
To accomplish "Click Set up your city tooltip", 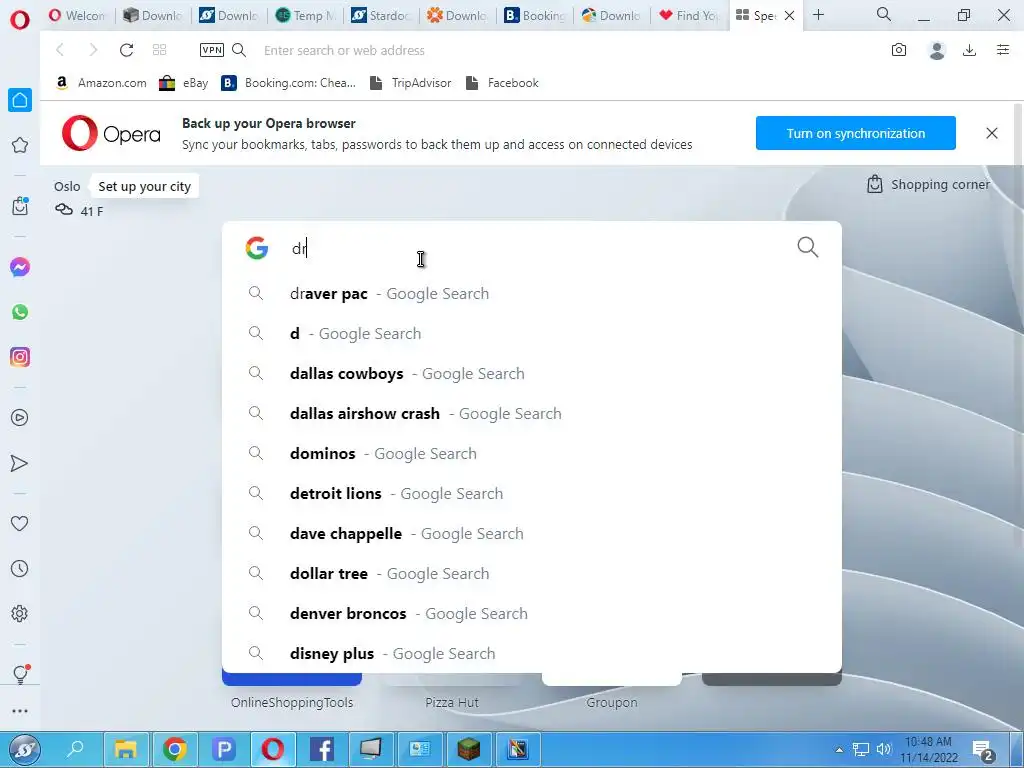I will coord(144,187).
